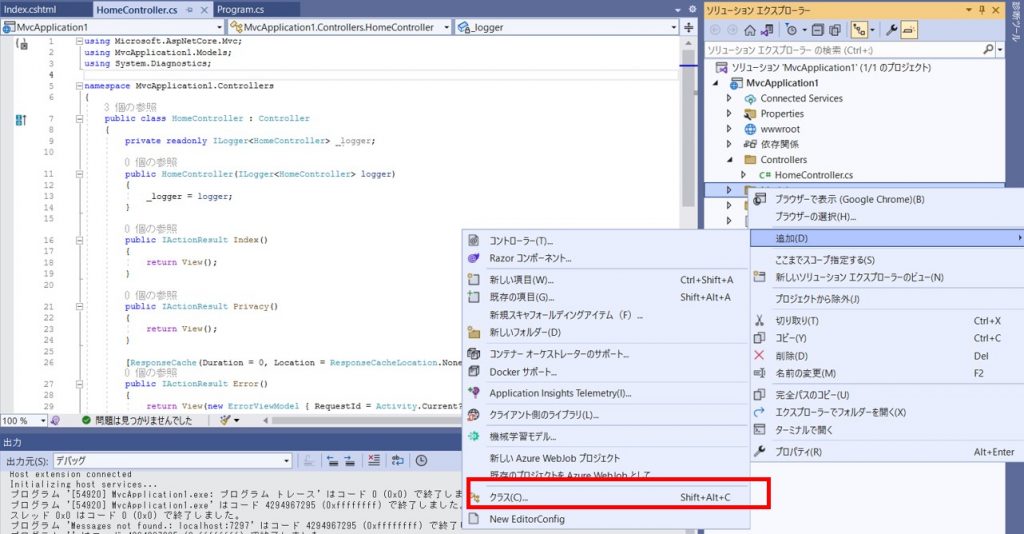Choose 名前の変更(M) in context menu
This screenshot has height=534, width=1024.
(x=887, y=374)
